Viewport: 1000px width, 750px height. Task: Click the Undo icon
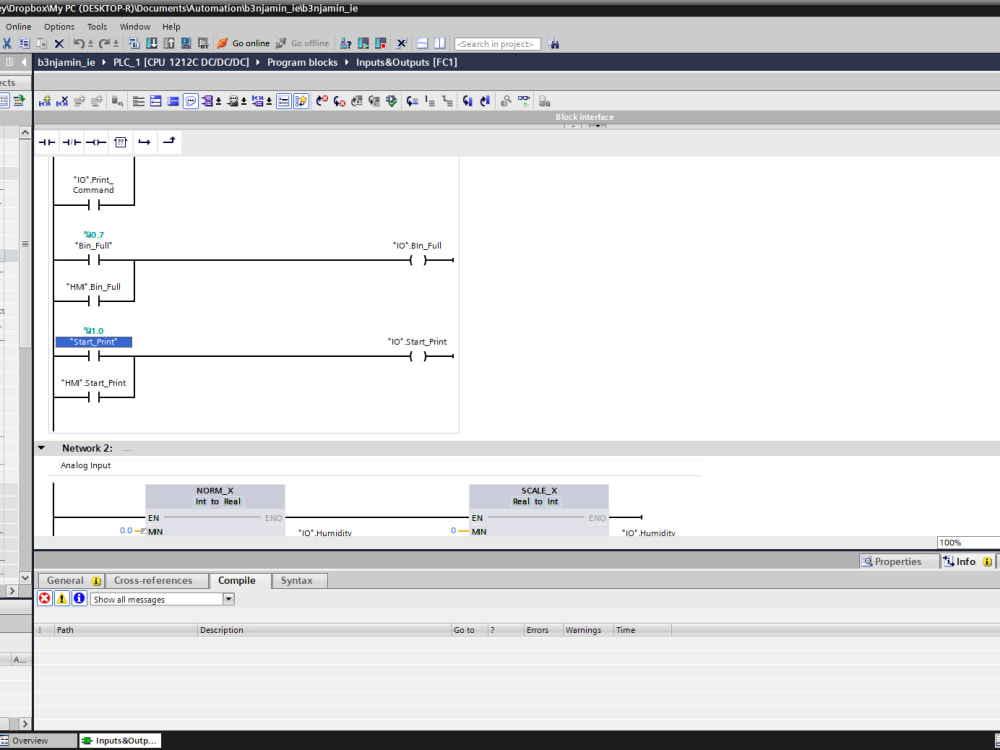80,43
